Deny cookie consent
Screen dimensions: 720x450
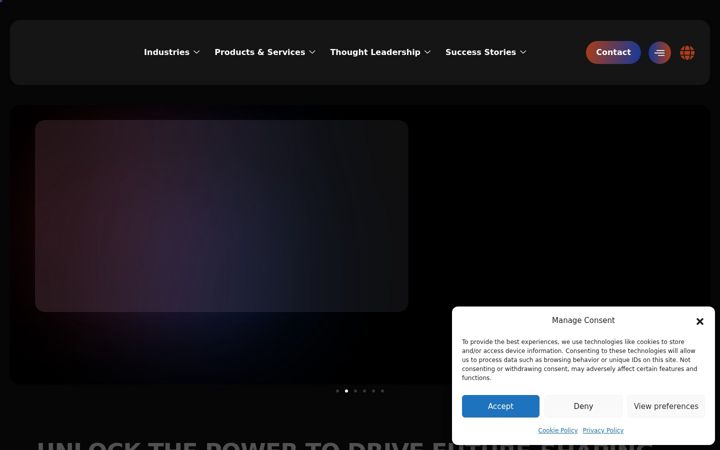coord(583,406)
